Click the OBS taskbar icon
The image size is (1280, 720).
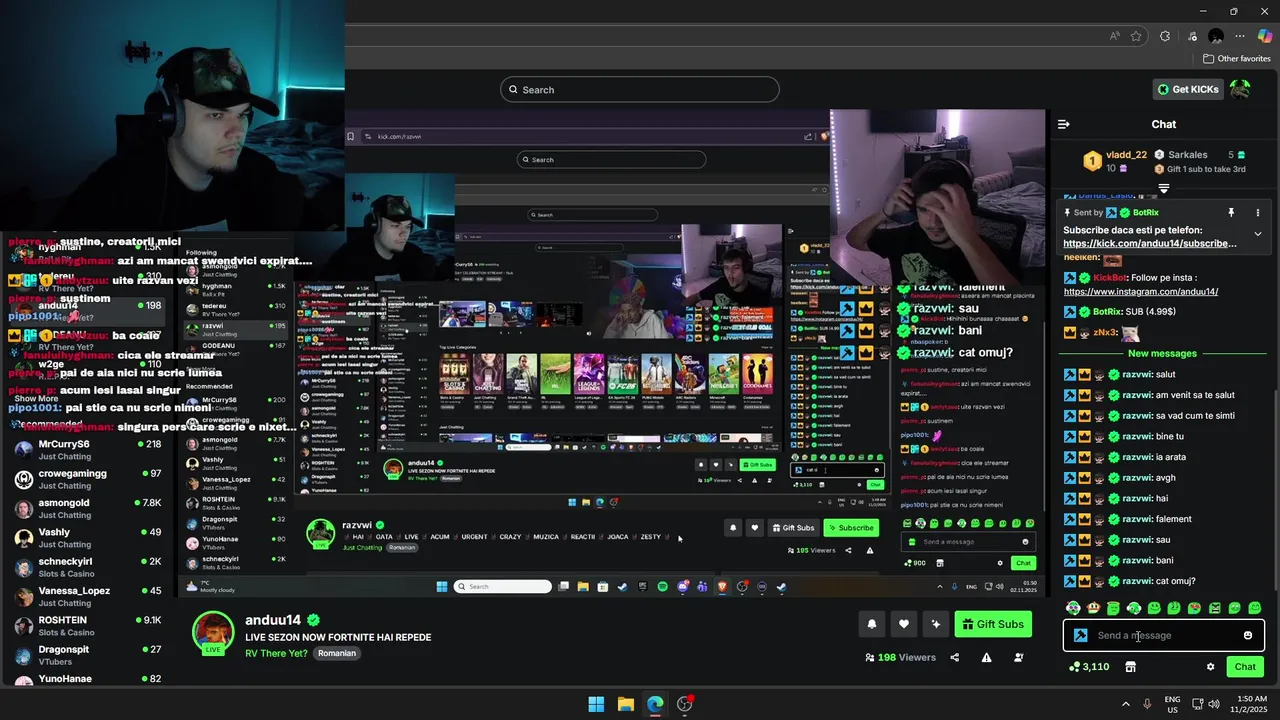pyautogui.click(x=685, y=704)
